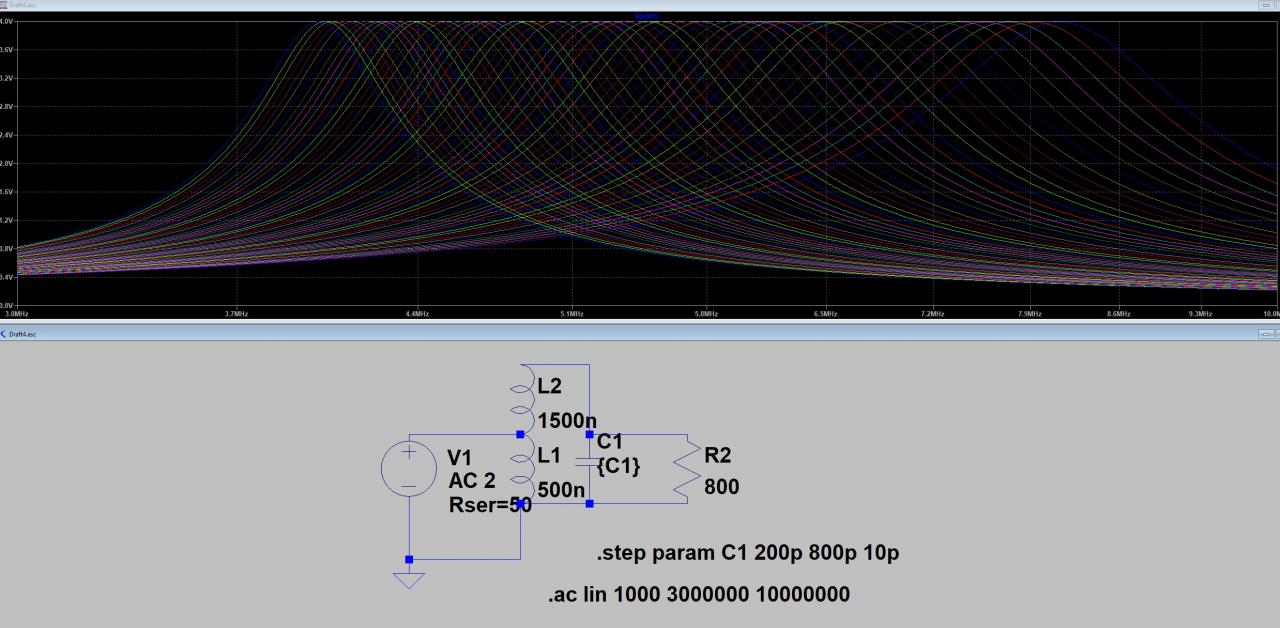Click the .step param C1 directive
This screenshot has width=1280, height=628.
point(747,553)
